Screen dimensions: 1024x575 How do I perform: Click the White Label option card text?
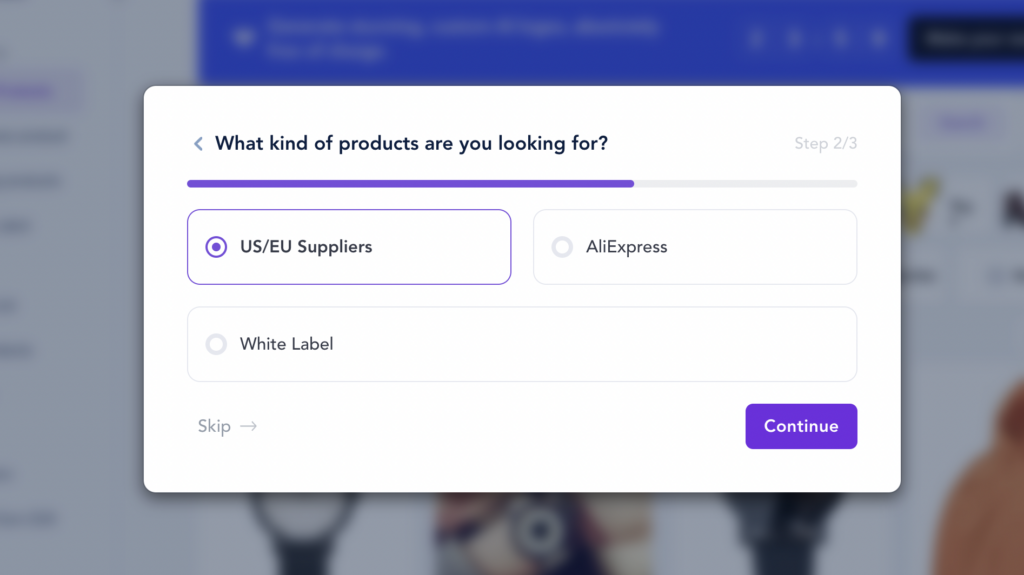(x=286, y=344)
